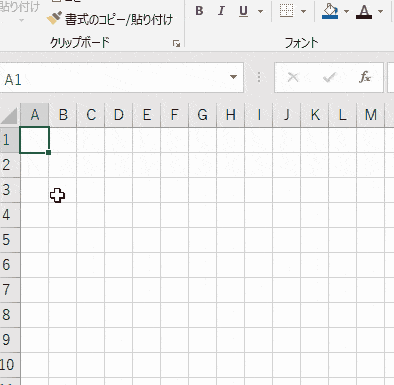Select row 5 header
This screenshot has width=394, height=385.
(10, 240)
